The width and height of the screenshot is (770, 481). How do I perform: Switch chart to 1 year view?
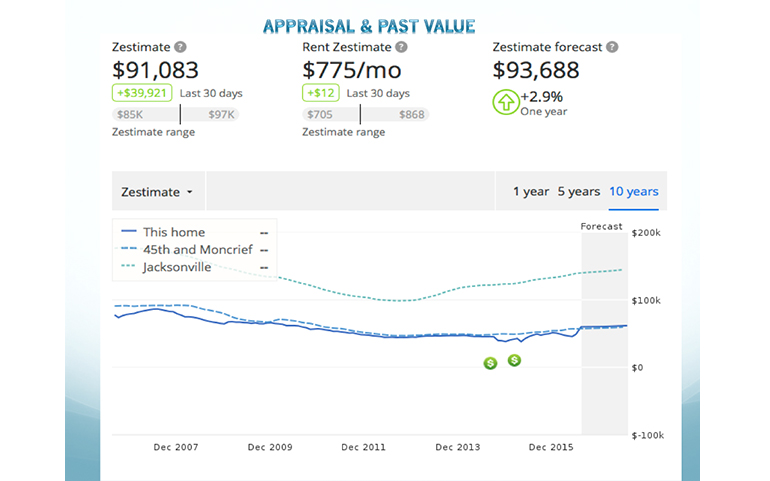530,192
